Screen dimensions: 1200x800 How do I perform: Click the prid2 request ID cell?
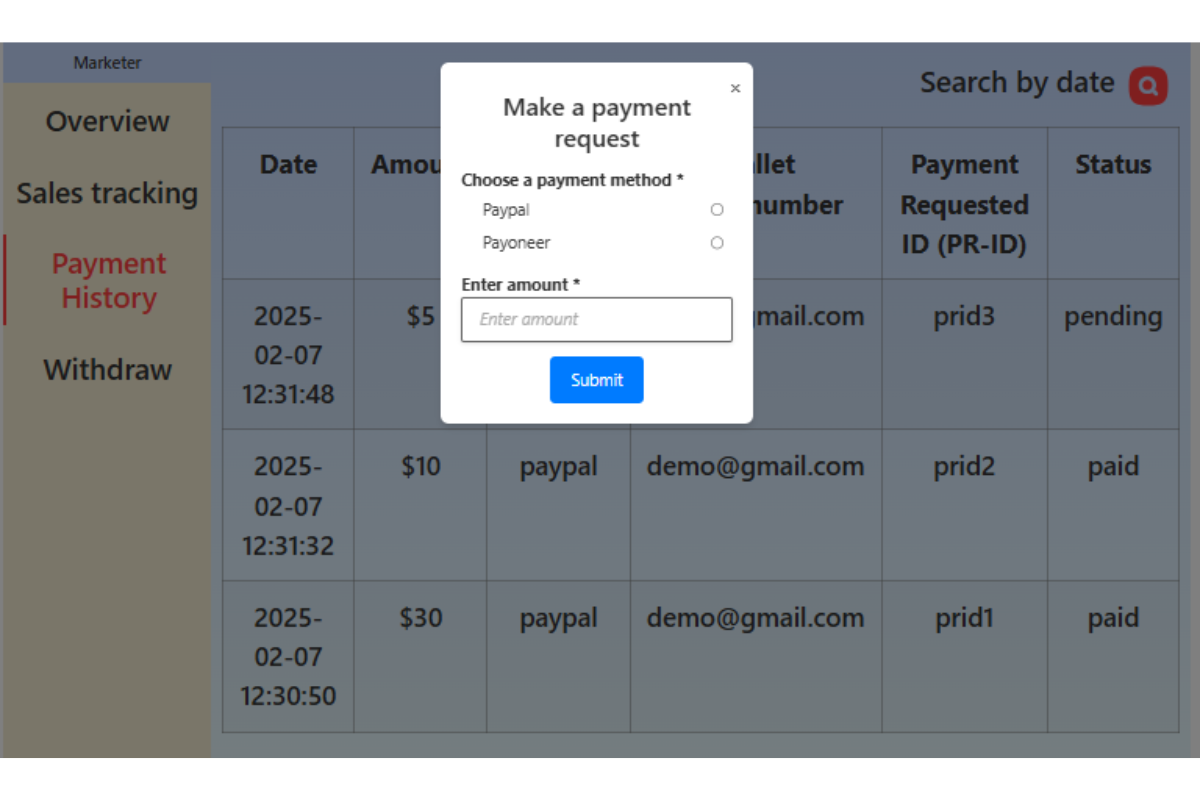click(964, 467)
